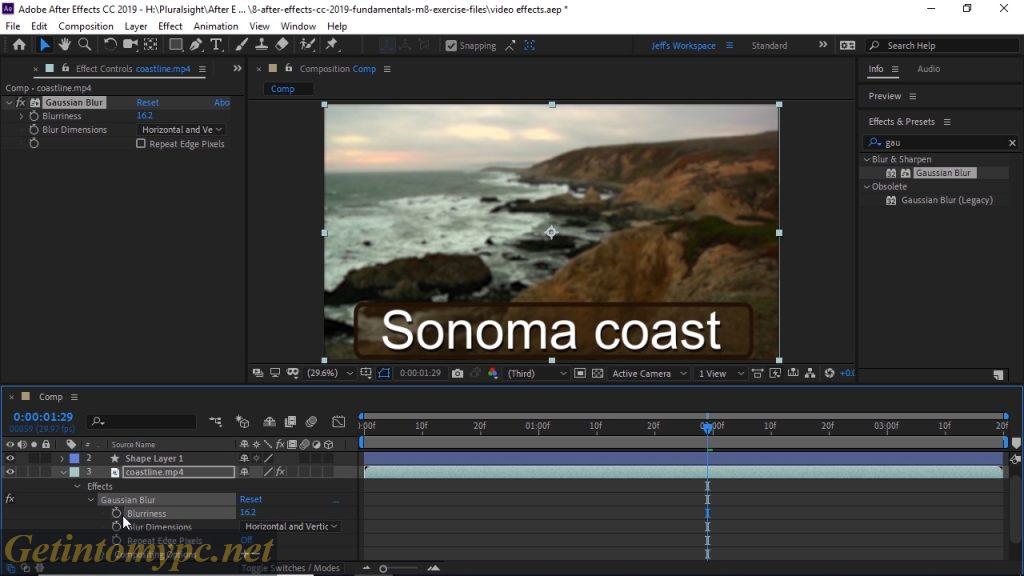Select the Rectangle shape tool
This screenshot has height=576, width=1024.
coord(176,44)
